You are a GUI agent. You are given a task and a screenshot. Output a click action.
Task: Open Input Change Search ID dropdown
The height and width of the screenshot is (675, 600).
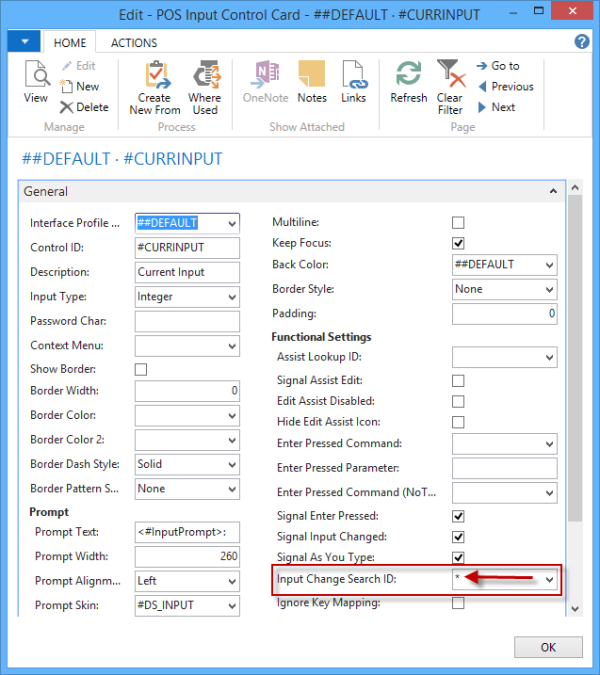click(549, 580)
